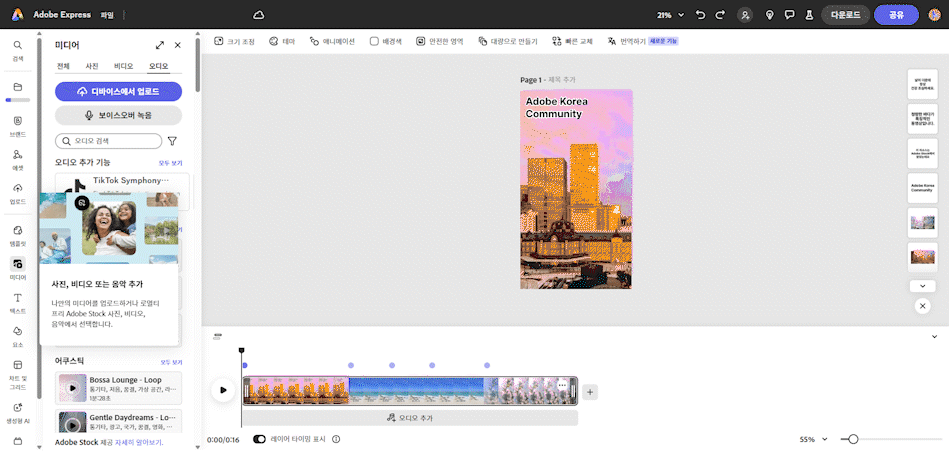Viewport: 950px width, 451px height.
Task: Click the Download (다운로드) button
Action: [x=845, y=15]
